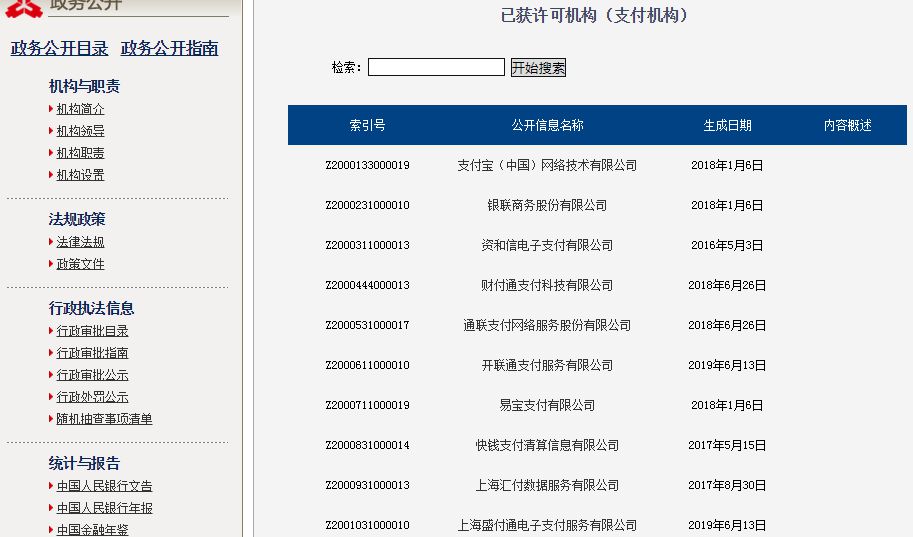Click date 2018年6月26日 in 财付通 row
913x537 pixels.
[x=727, y=285]
